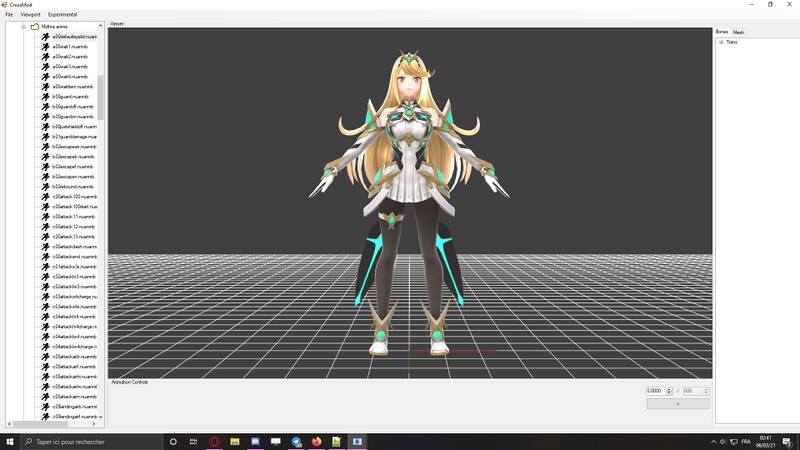Open Firefox from the taskbar
The width and height of the screenshot is (800, 450).
point(317,441)
